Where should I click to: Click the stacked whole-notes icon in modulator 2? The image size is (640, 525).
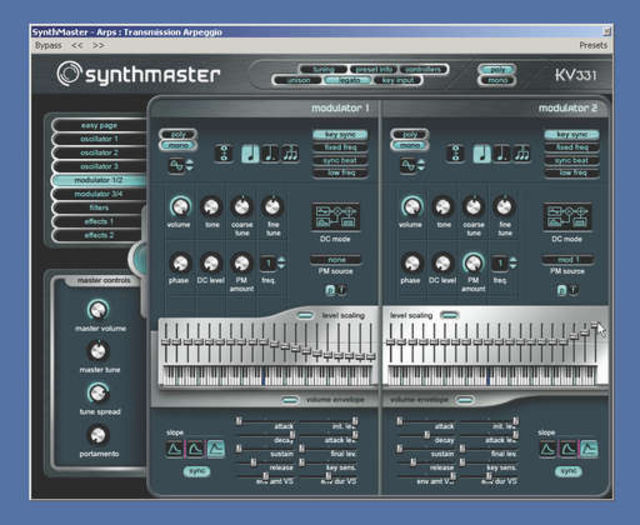(x=456, y=154)
